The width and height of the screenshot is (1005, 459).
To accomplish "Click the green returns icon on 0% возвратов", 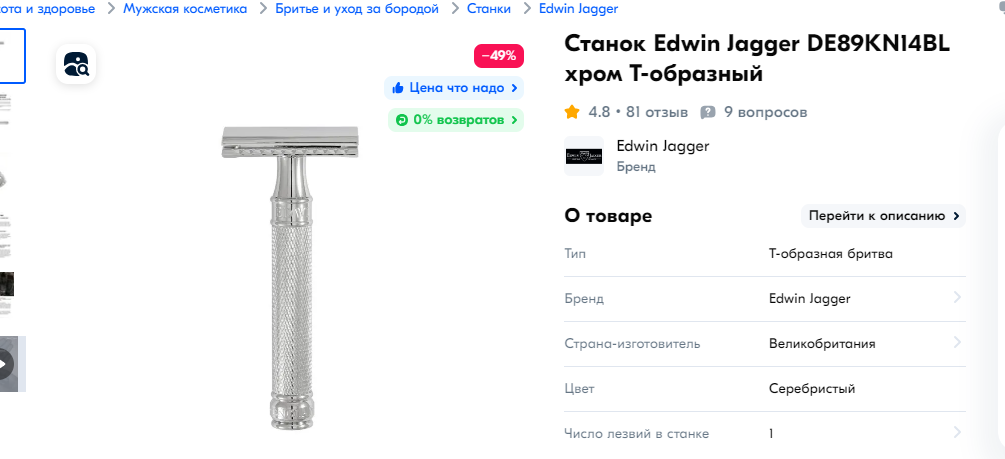I will click(x=402, y=120).
